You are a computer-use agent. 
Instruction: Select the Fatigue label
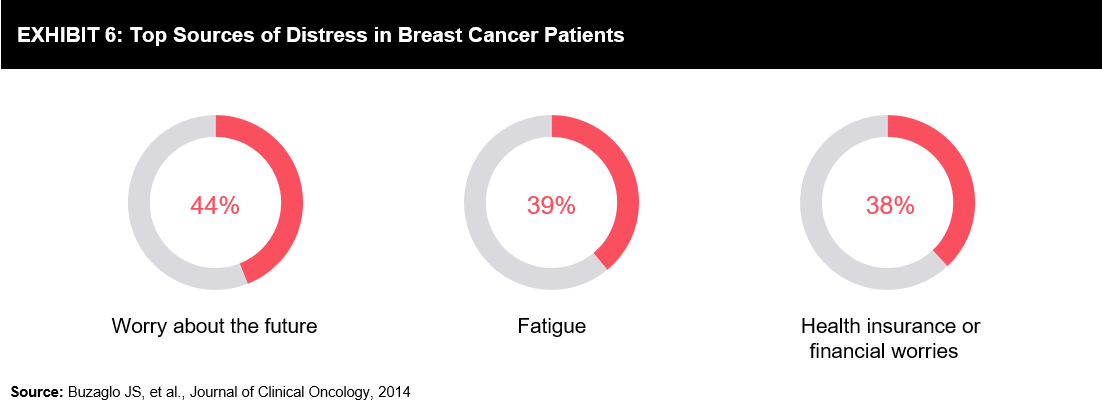coord(552,327)
